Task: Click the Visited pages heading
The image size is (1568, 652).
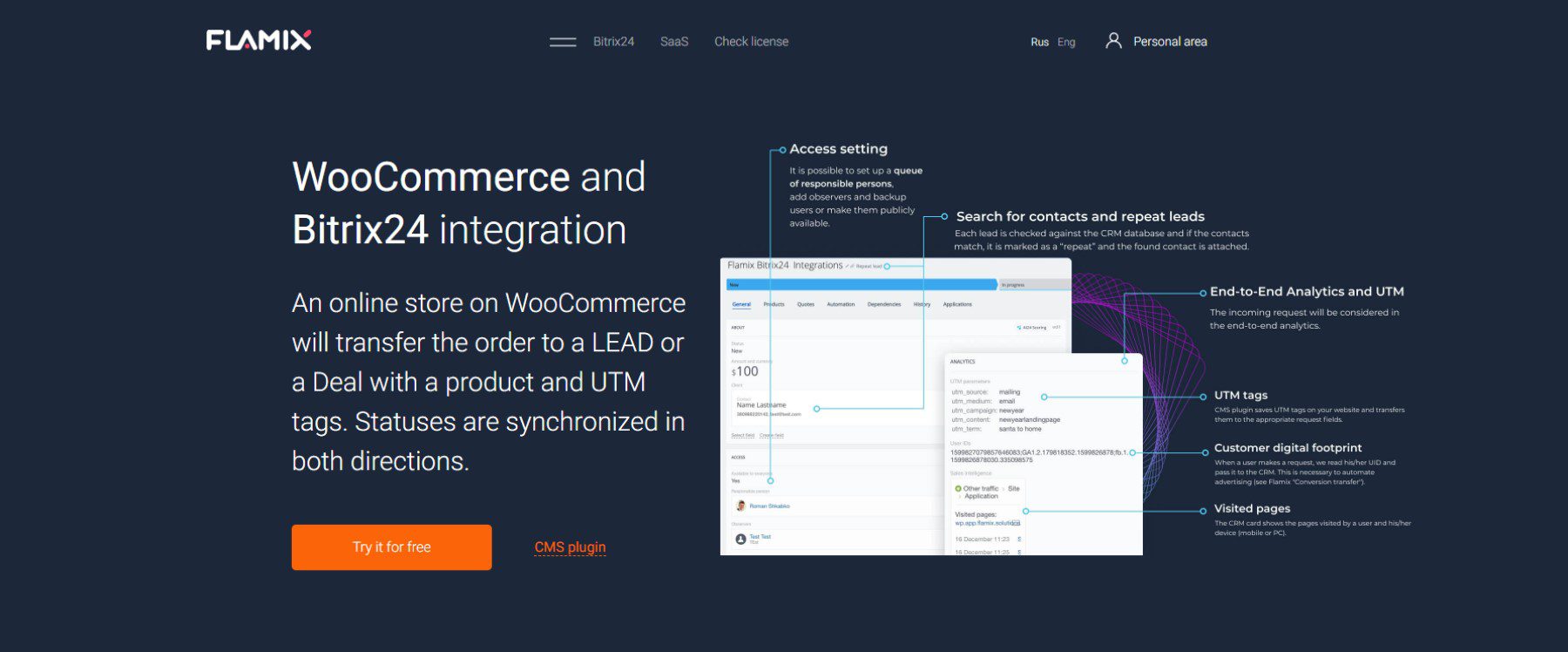Action: click(x=1252, y=509)
